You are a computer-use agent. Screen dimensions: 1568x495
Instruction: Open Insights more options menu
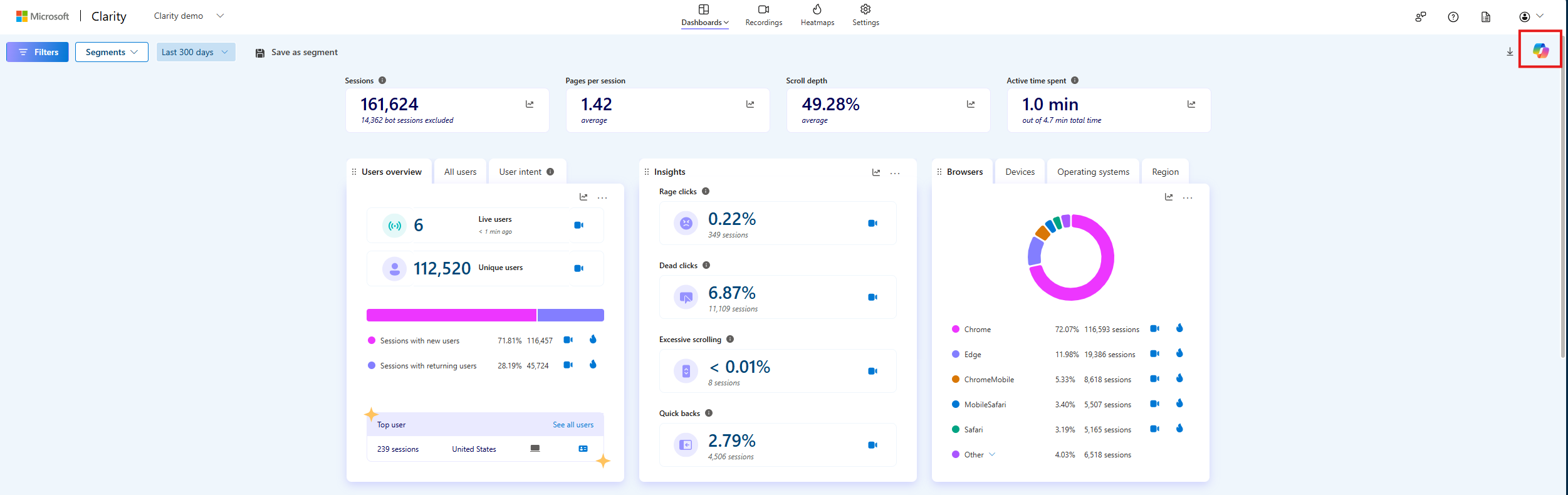pyautogui.click(x=895, y=173)
